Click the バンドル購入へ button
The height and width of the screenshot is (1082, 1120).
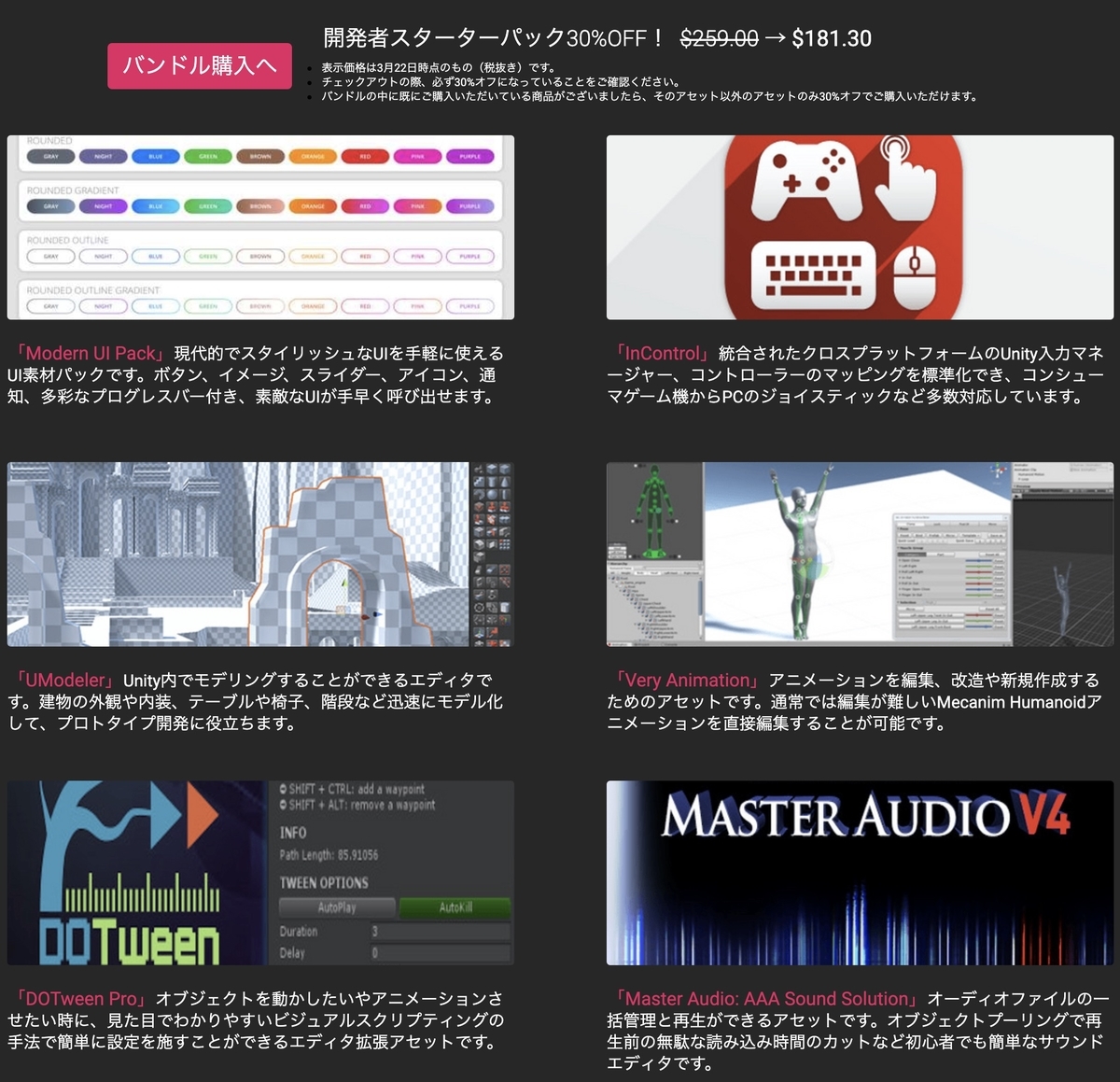tap(200, 65)
